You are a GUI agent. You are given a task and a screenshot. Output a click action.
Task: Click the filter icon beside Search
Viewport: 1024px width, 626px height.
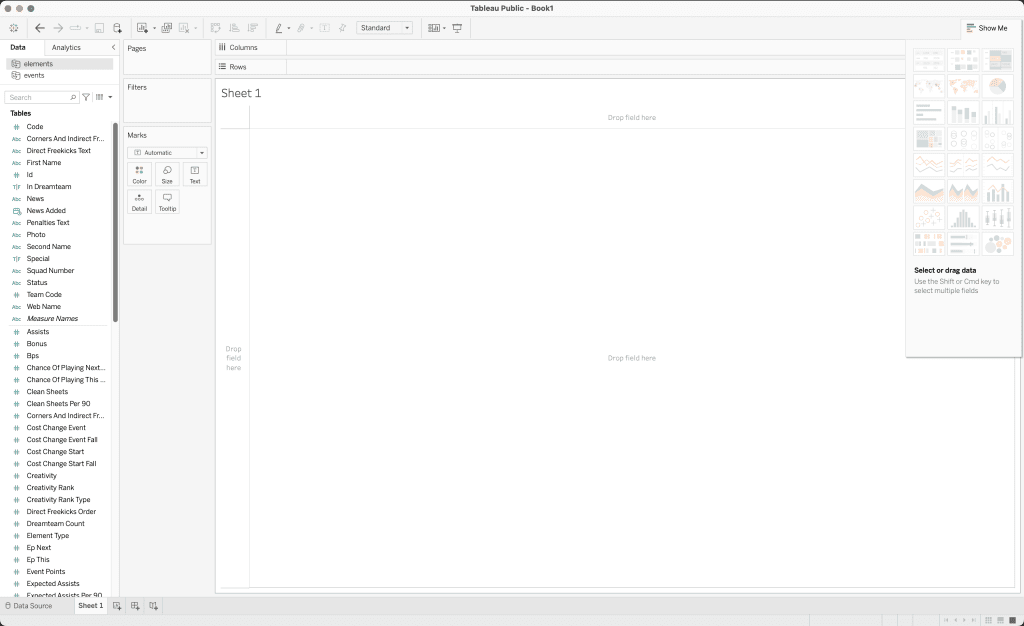coord(86,97)
